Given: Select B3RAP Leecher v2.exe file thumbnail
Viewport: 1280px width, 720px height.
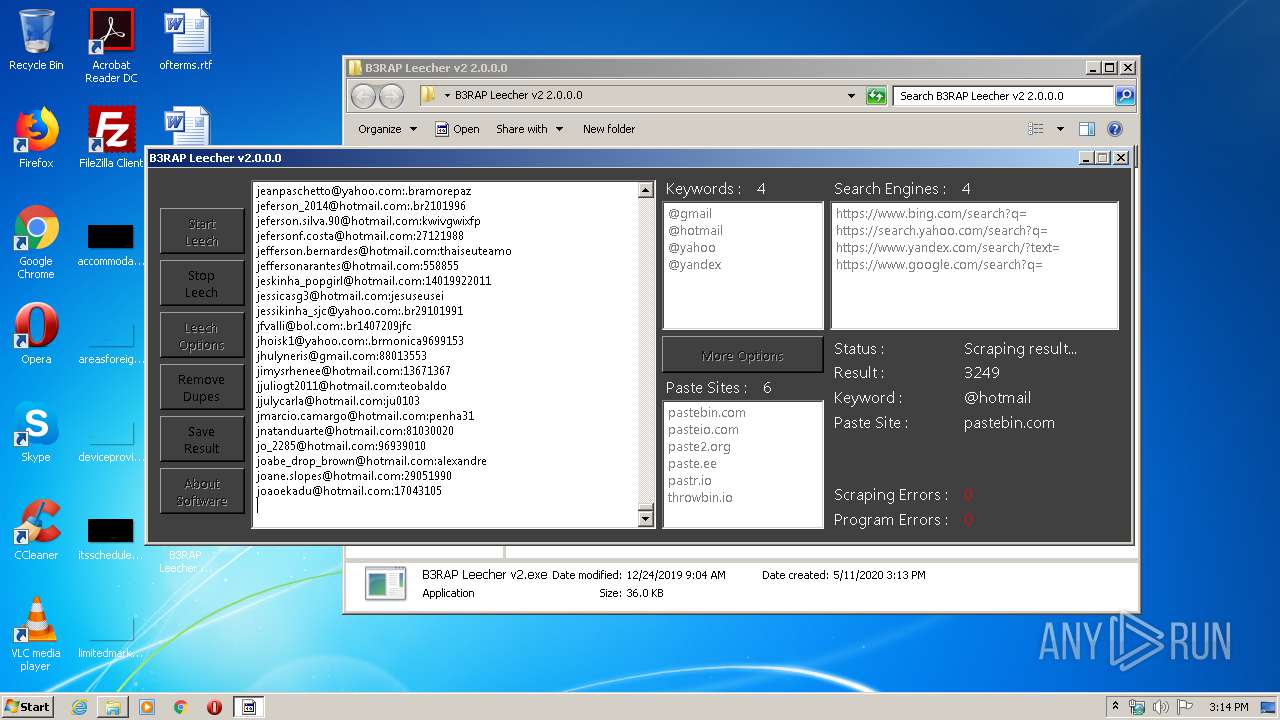Looking at the screenshot, I should pyautogui.click(x=385, y=584).
